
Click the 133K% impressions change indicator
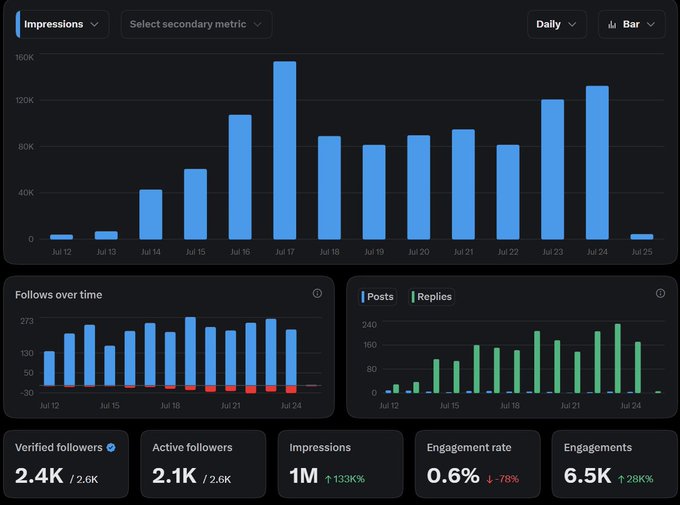(x=345, y=479)
